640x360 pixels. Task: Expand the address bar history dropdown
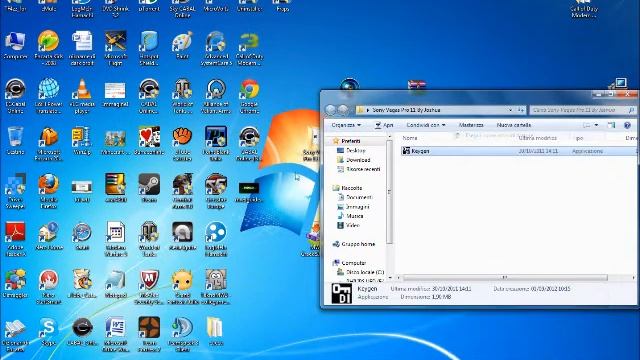click(510, 110)
